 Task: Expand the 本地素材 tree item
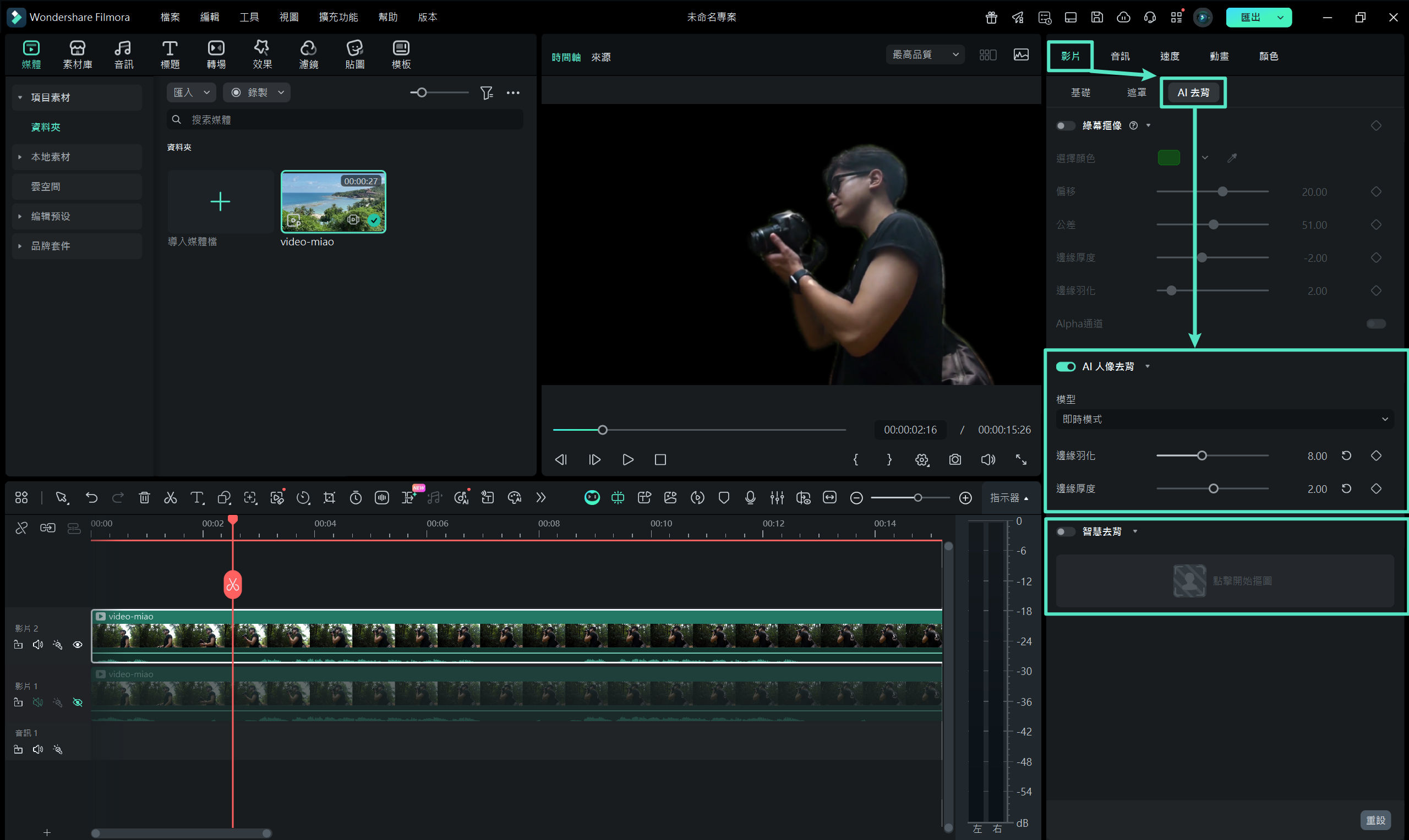click(20, 157)
